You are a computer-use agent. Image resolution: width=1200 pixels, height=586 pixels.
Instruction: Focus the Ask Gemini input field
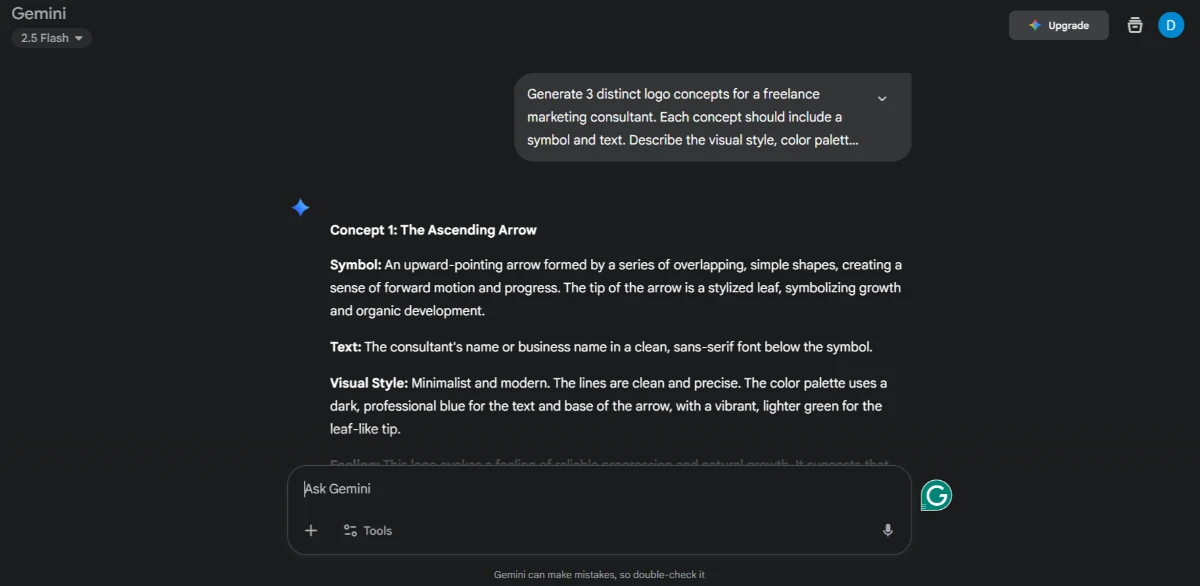pyautogui.click(x=590, y=489)
